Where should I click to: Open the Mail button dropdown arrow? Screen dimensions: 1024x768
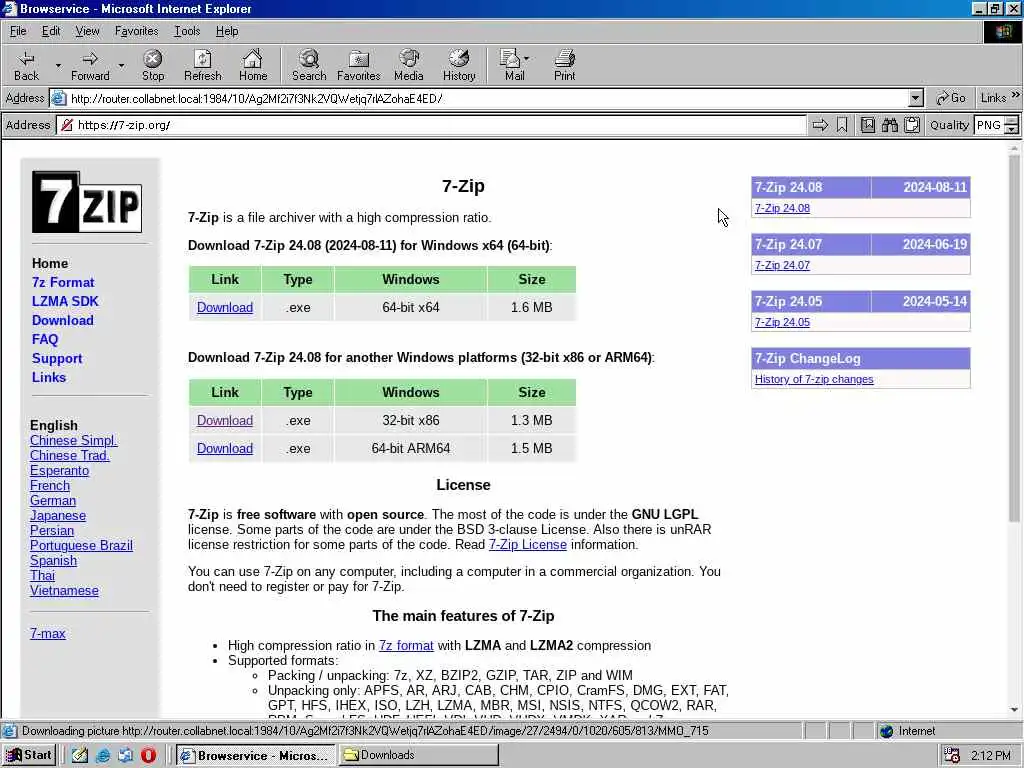tap(526, 58)
